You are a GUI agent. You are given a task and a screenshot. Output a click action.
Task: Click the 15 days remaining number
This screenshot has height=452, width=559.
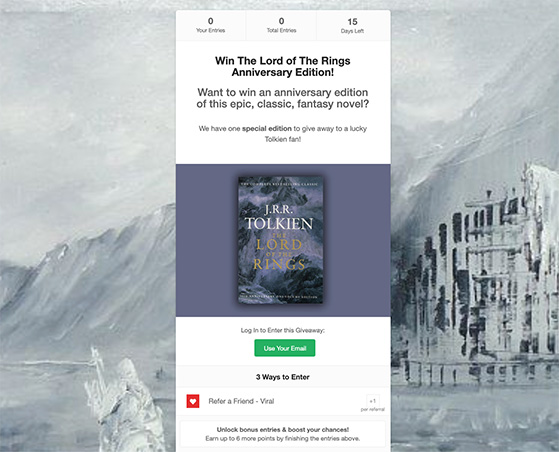[x=352, y=22]
